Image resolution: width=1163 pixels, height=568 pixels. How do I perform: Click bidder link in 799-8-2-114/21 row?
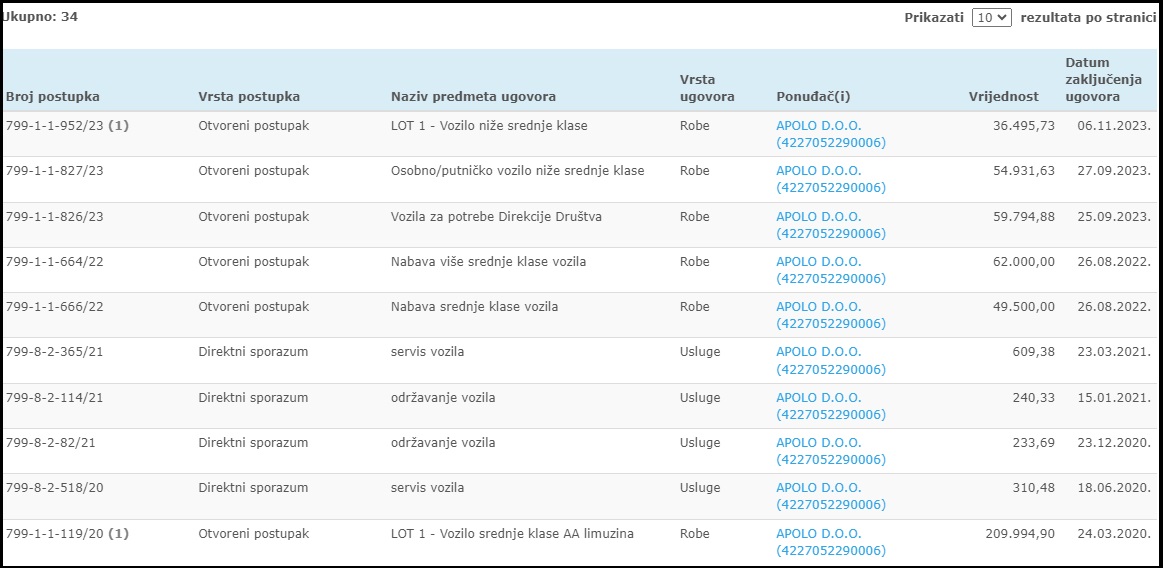tap(831, 406)
